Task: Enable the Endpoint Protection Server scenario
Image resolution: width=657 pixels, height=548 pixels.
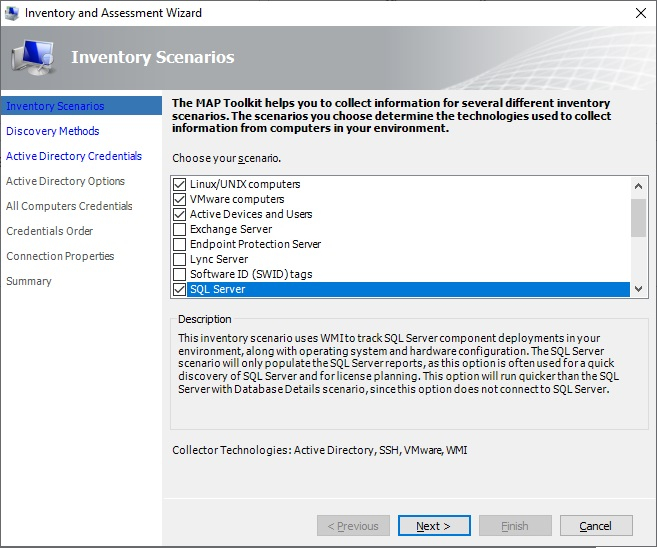Action: coord(179,244)
